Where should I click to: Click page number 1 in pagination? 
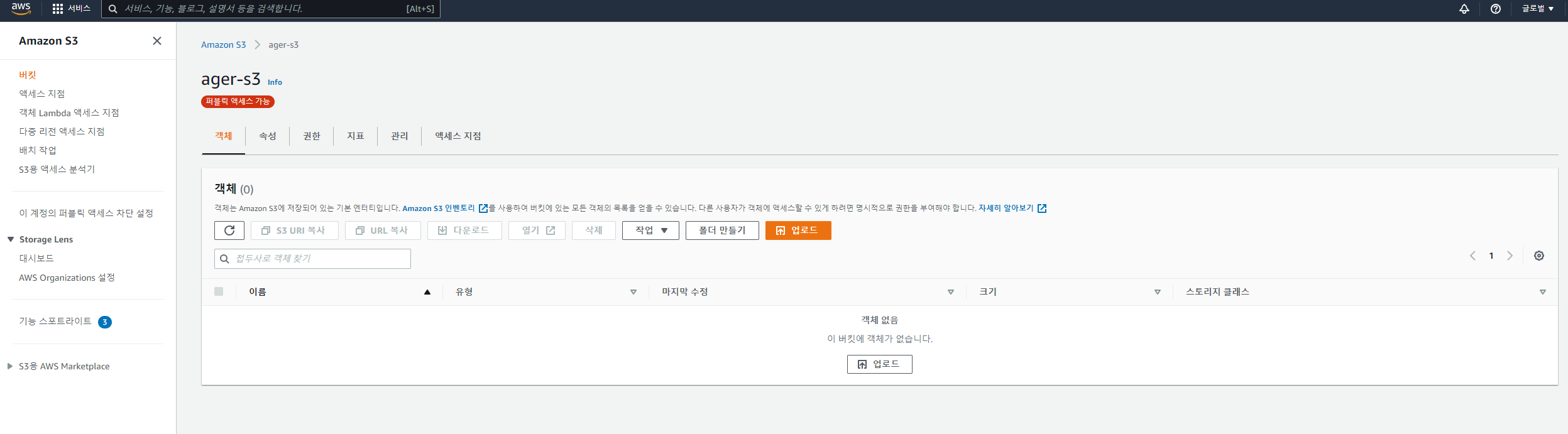(1491, 256)
